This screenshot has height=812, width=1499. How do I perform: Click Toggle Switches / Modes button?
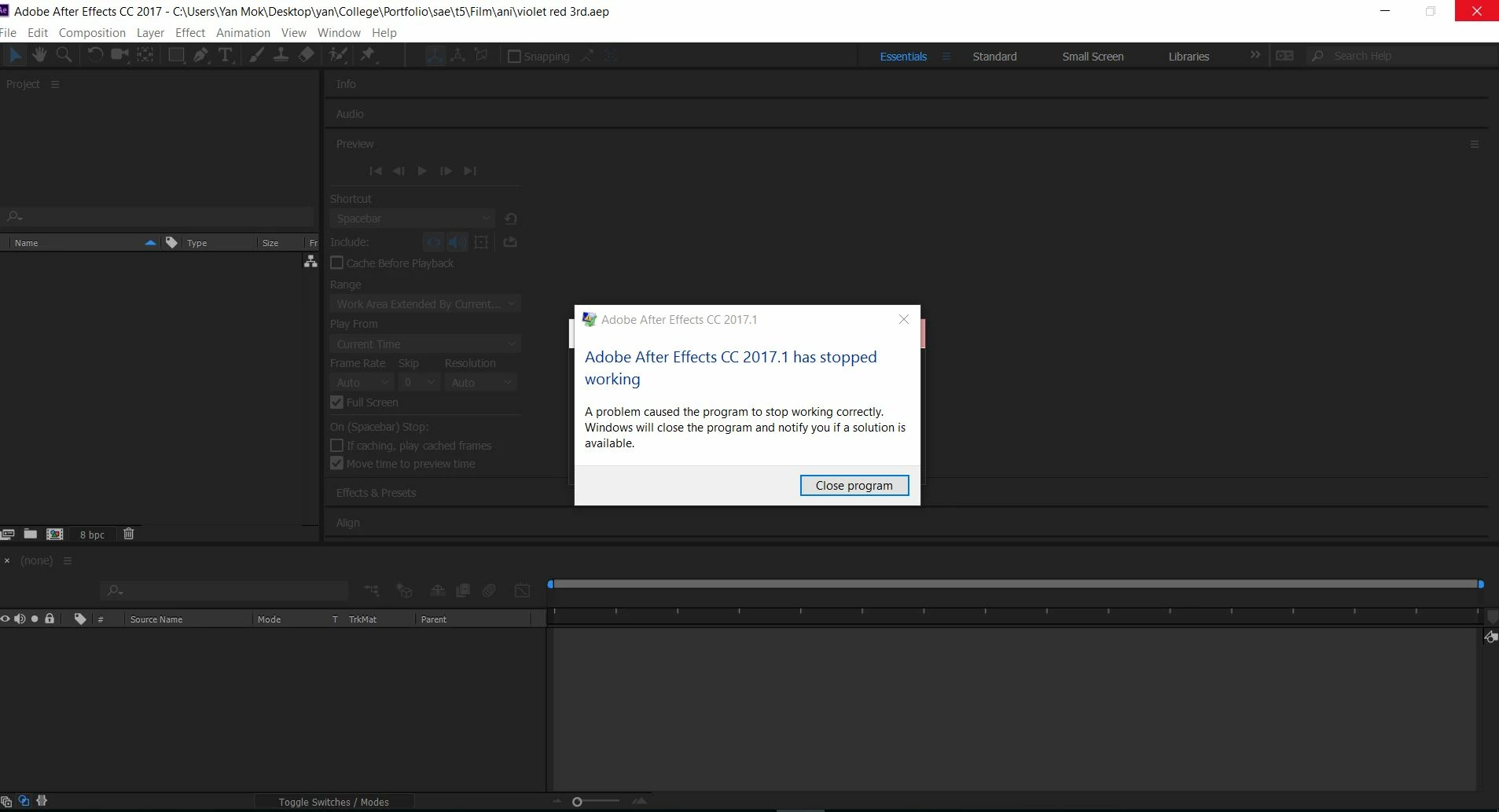click(334, 802)
